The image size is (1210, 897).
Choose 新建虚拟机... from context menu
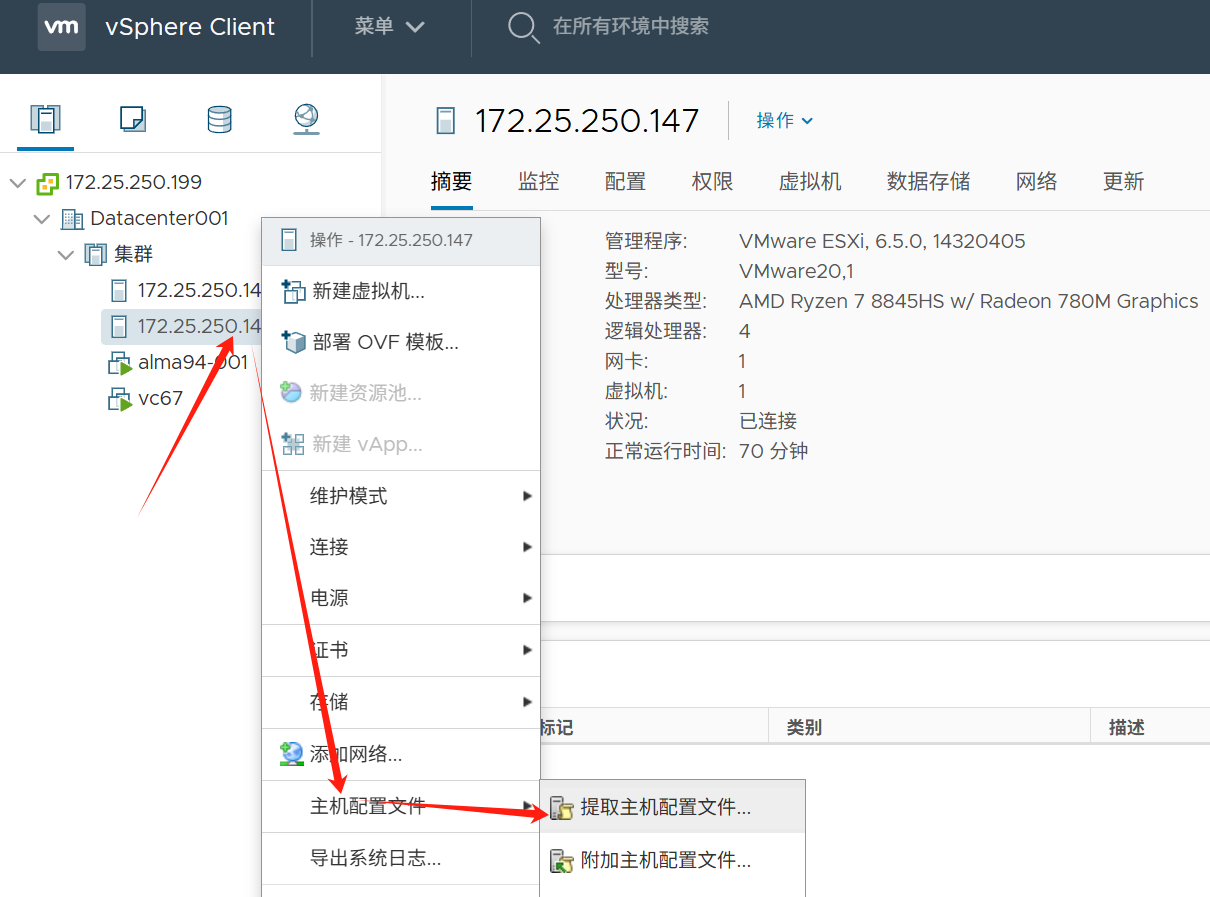401,292
